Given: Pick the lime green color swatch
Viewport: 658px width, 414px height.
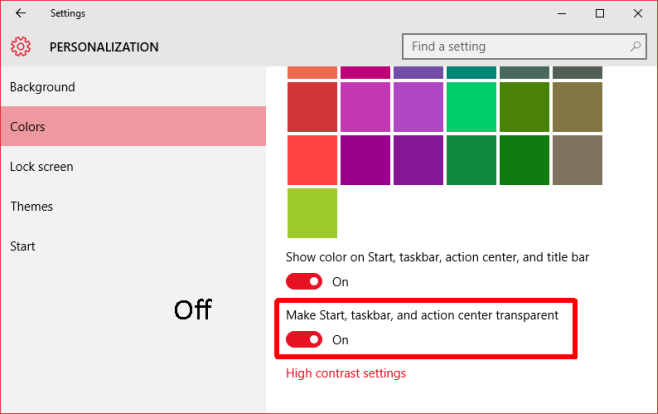Looking at the screenshot, I should [312, 213].
